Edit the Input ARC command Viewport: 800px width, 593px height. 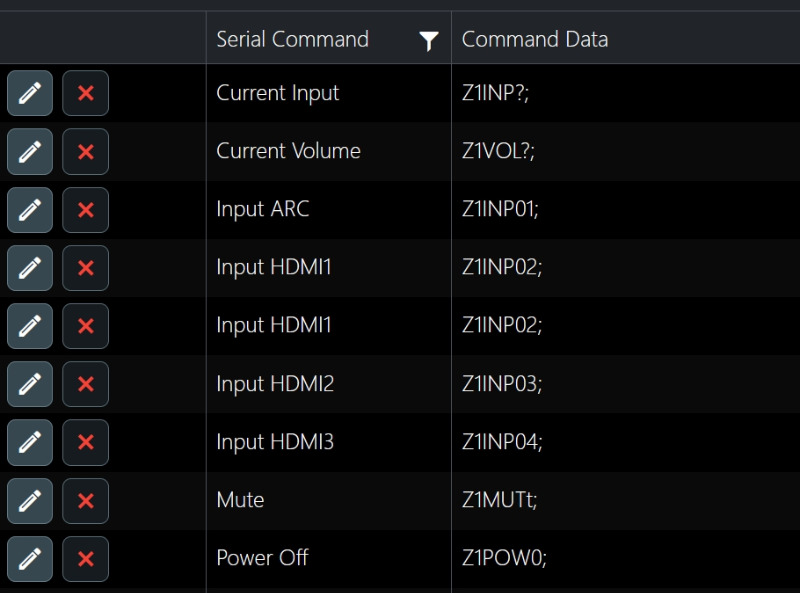tap(30, 210)
